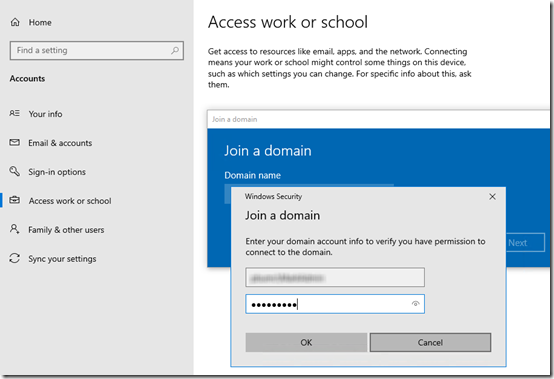This screenshot has width=554, height=379.
Task: Click the Access work or school page title
Action: point(288,22)
